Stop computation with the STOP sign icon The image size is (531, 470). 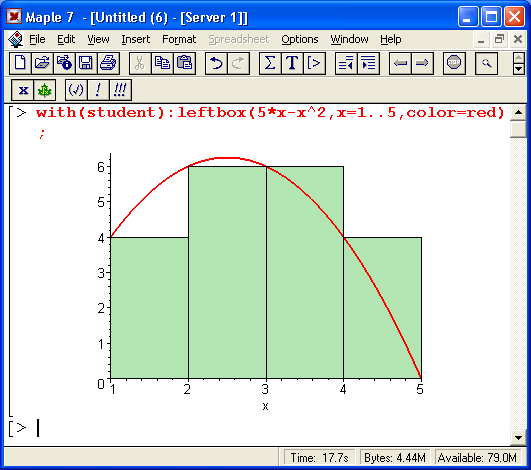[454, 63]
